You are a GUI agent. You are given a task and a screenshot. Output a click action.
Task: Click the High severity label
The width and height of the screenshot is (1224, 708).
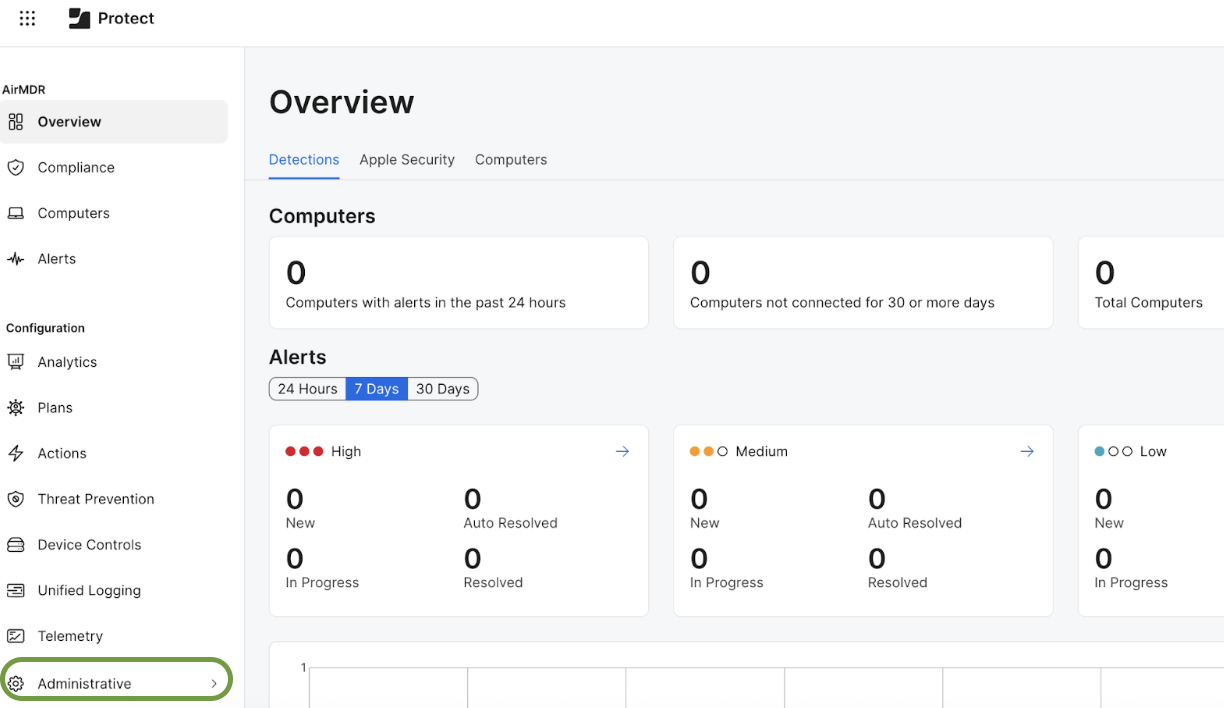click(x=346, y=452)
